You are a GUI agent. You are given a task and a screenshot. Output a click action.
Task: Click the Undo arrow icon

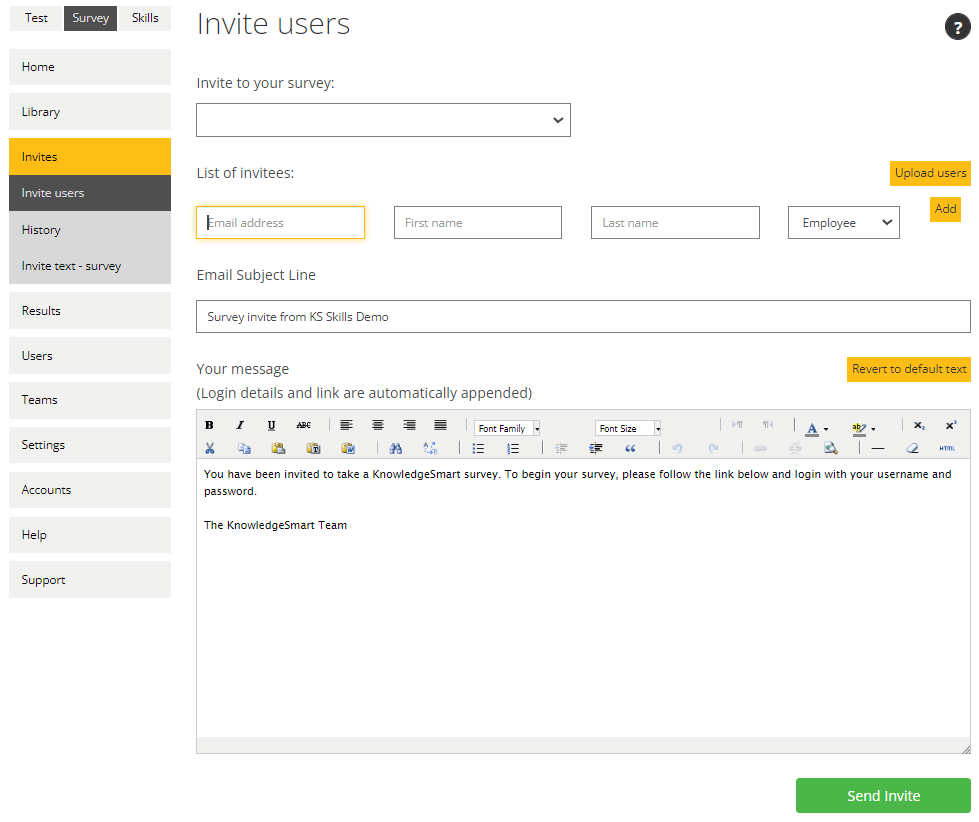coord(677,448)
